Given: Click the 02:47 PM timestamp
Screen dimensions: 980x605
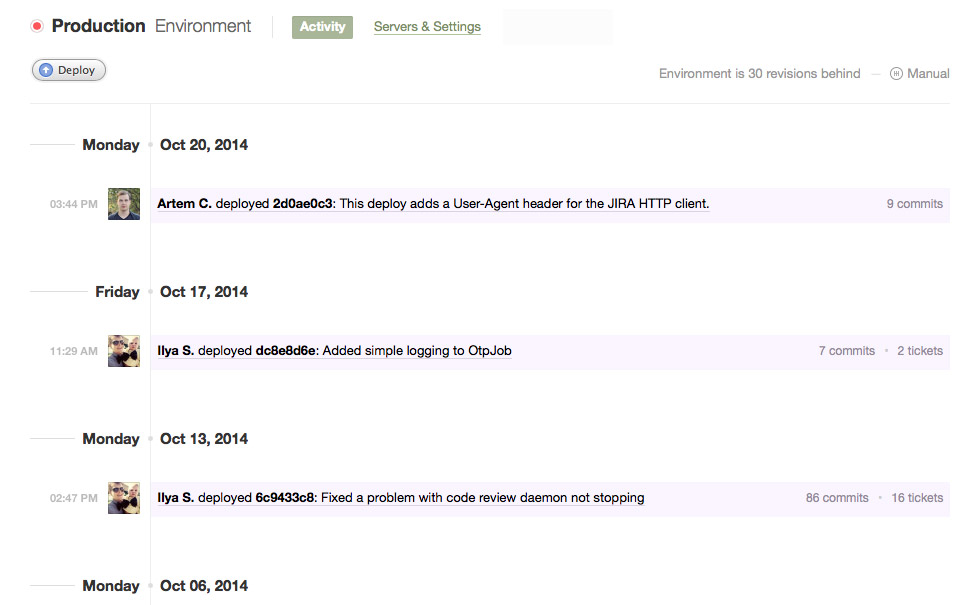Looking at the screenshot, I should tap(74, 498).
